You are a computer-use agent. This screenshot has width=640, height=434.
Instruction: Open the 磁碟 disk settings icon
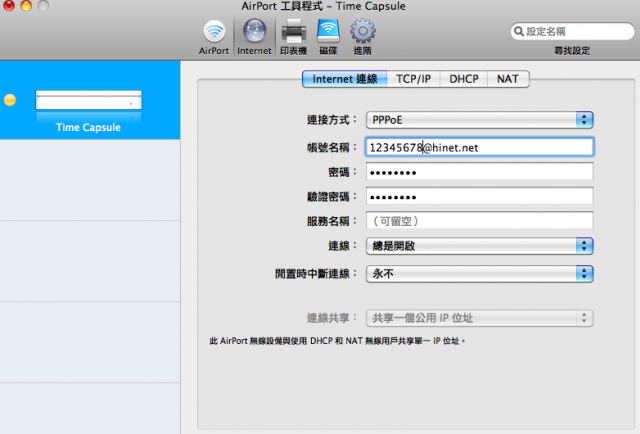(x=328, y=31)
